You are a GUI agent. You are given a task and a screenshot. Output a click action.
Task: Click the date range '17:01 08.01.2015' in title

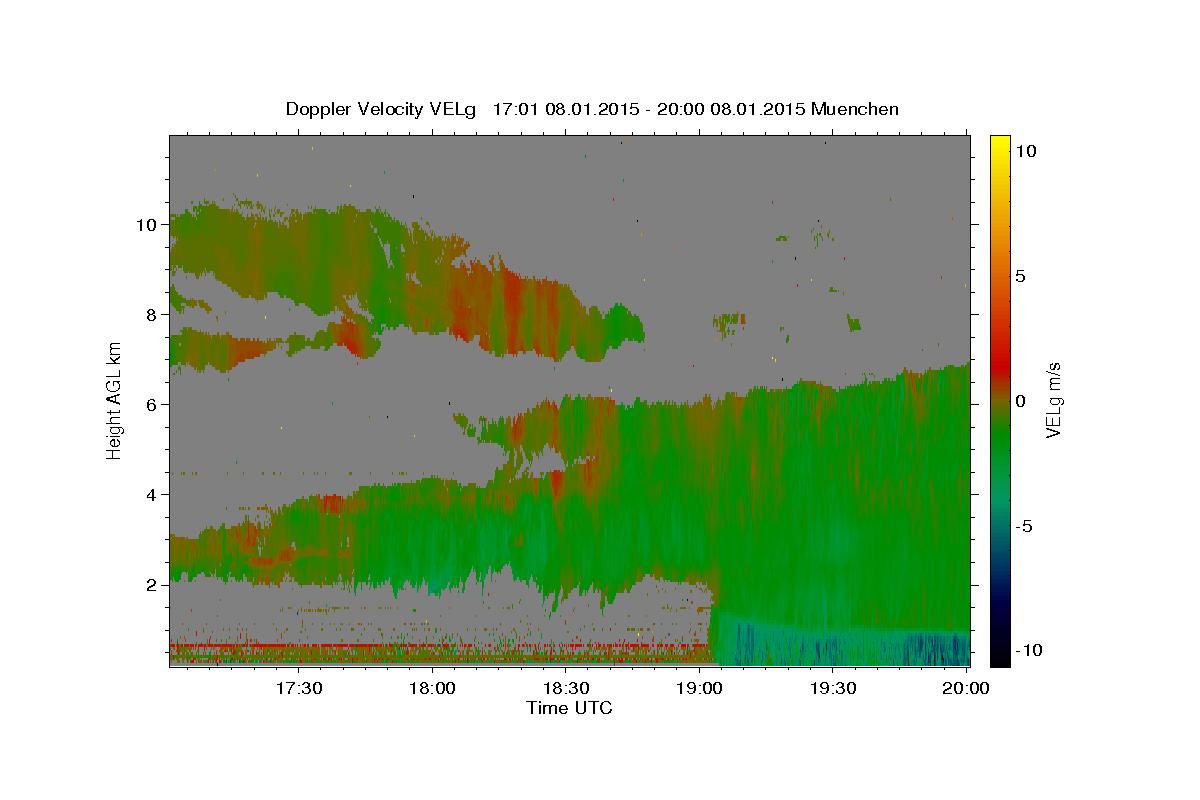(564, 109)
